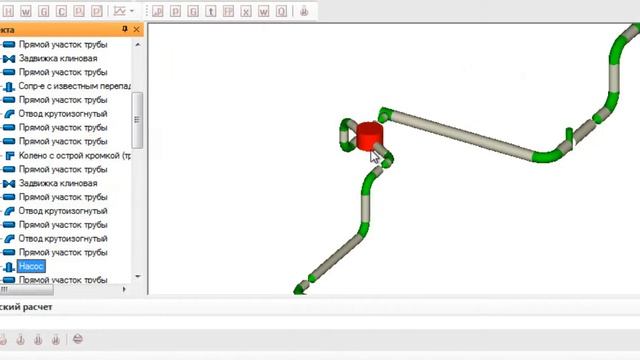Click the icon after separator in bottom toolbar
Screen dimensions: 640x360
(78, 339)
